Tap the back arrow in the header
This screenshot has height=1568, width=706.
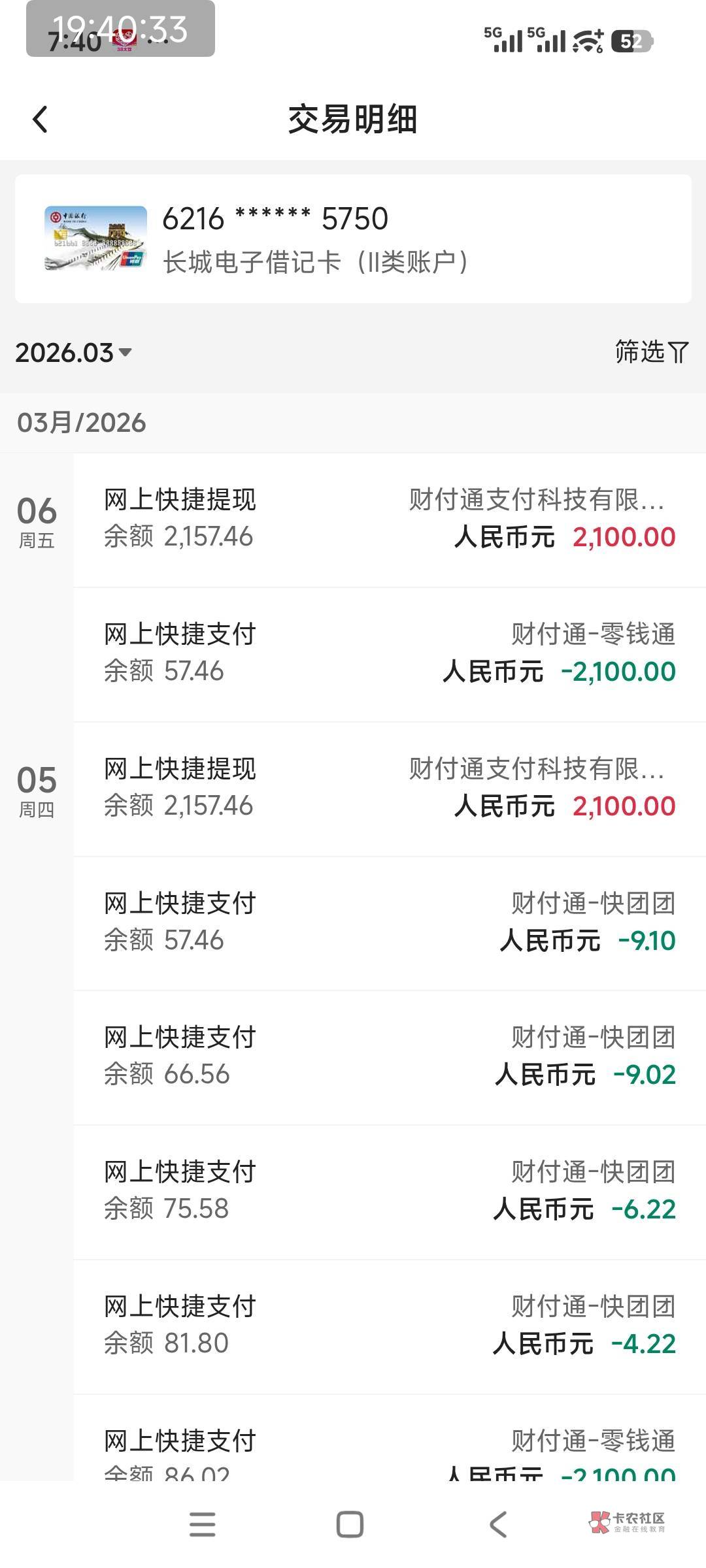pyautogui.click(x=41, y=120)
